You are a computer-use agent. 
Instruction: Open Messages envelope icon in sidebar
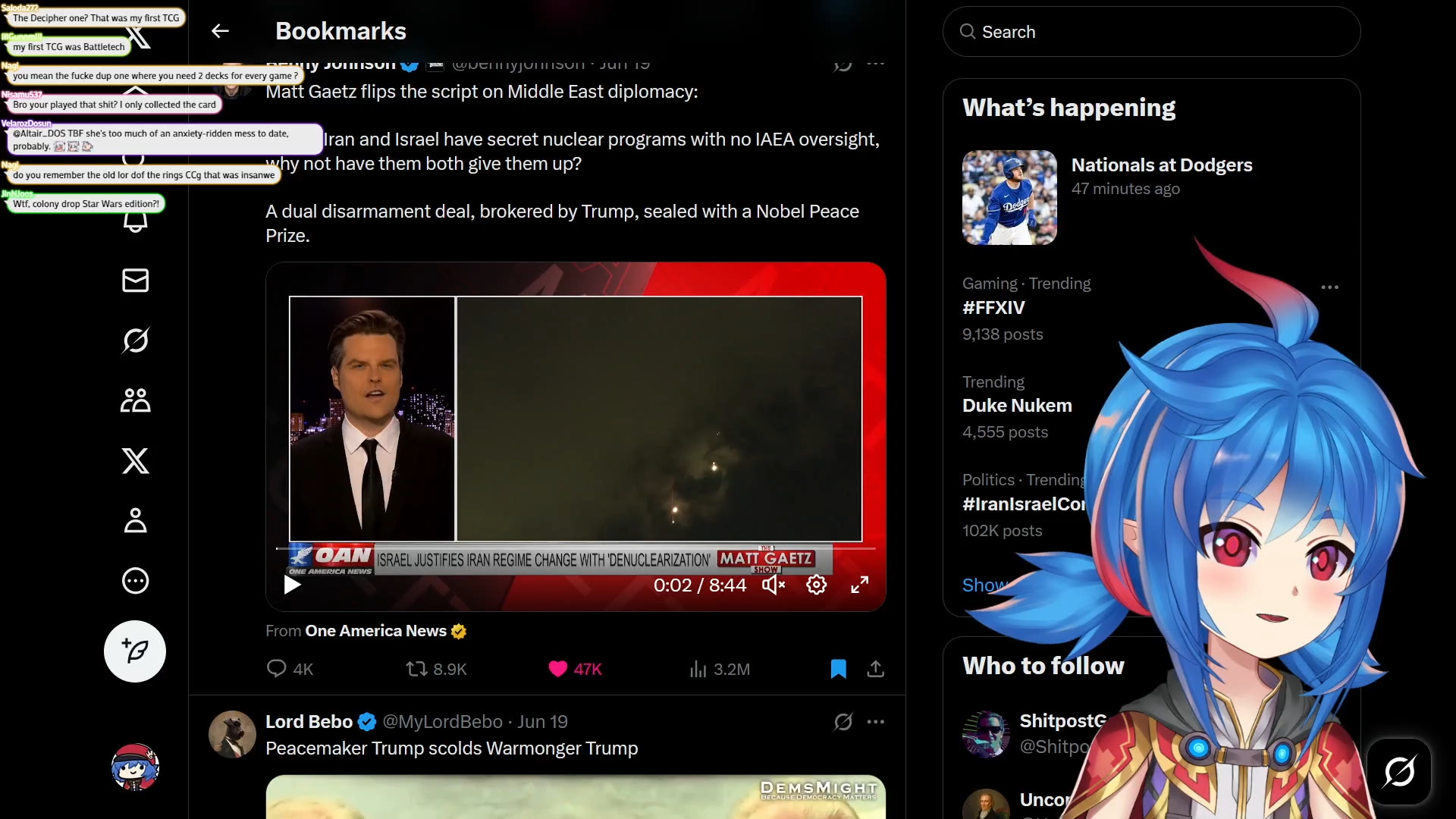[x=135, y=281]
